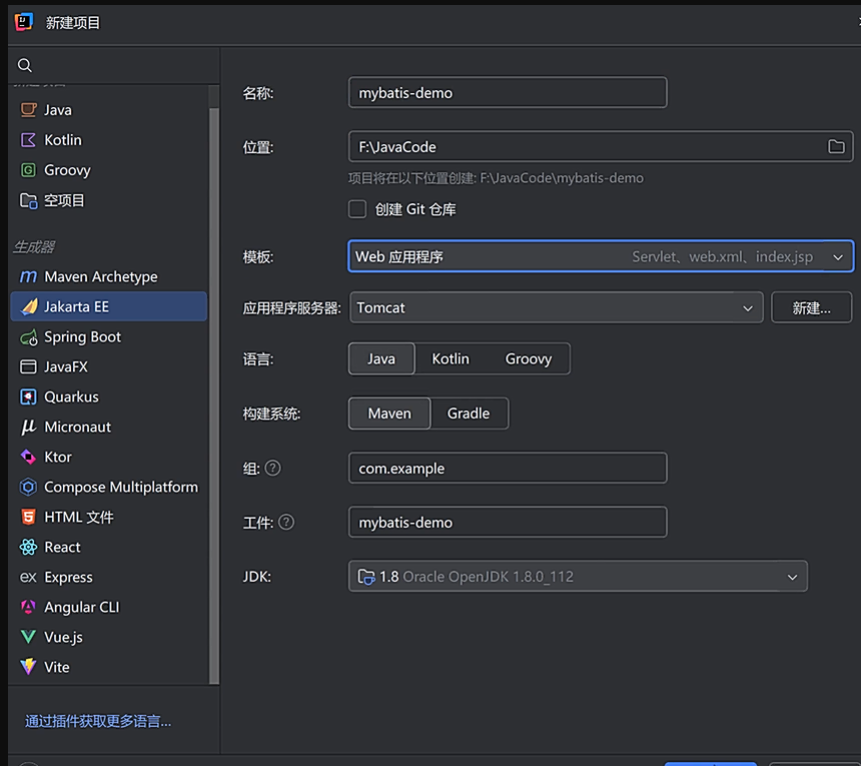Click the 新建... server button
The width and height of the screenshot is (861, 766).
click(812, 307)
